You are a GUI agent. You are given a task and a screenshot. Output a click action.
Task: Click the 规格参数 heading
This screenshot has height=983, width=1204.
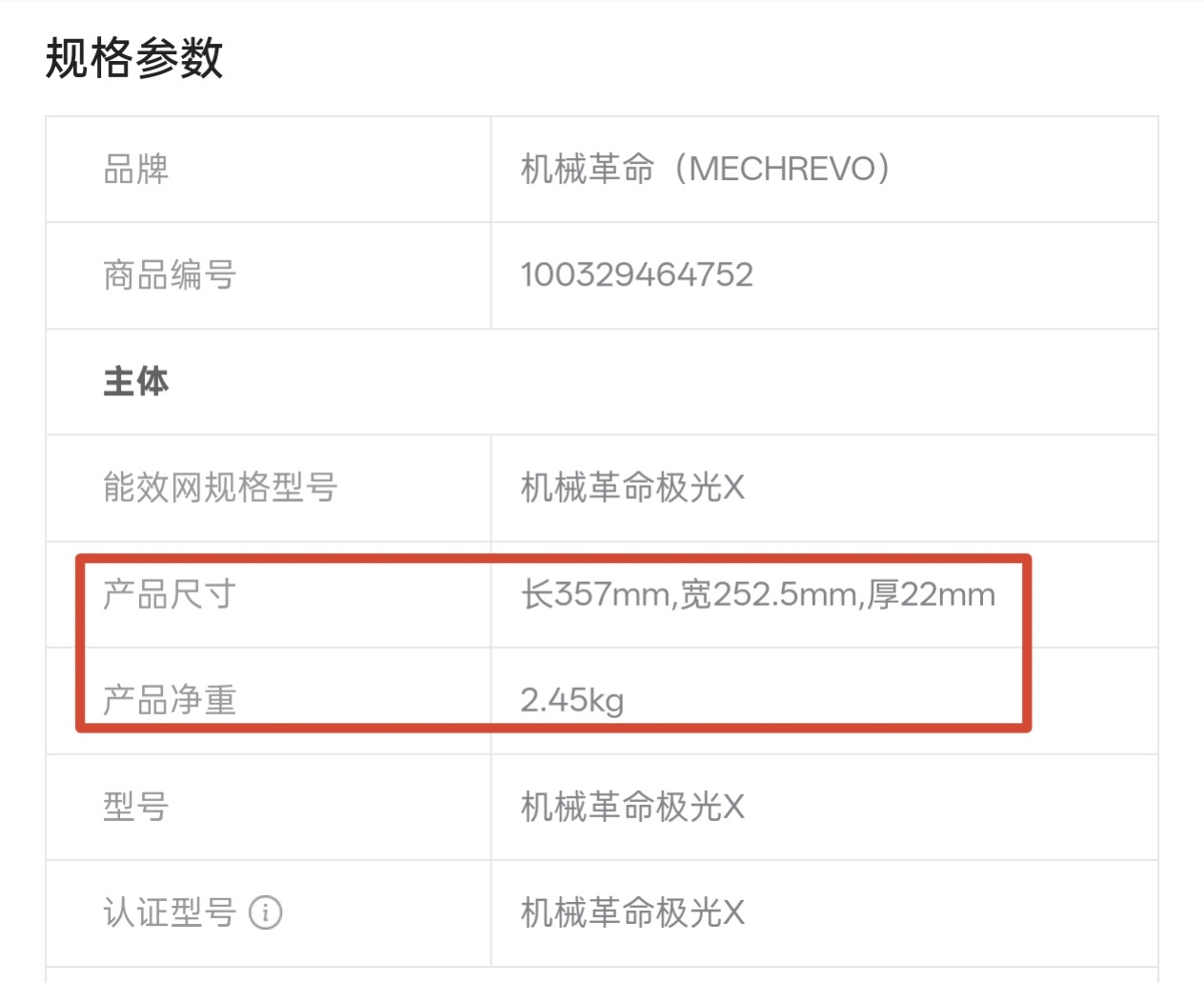click(x=134, y=58)
